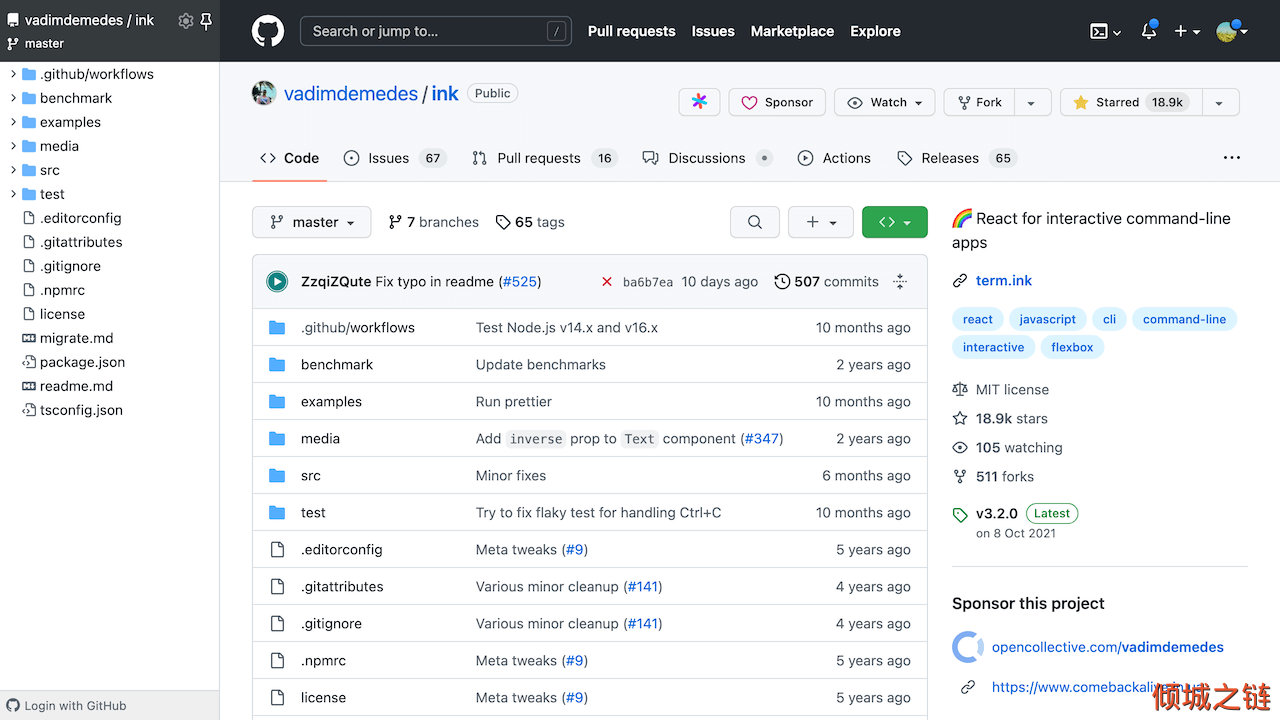Select migrate.md in sidebar tree
Screen dimensions: 1280x720
click(76, 338)
